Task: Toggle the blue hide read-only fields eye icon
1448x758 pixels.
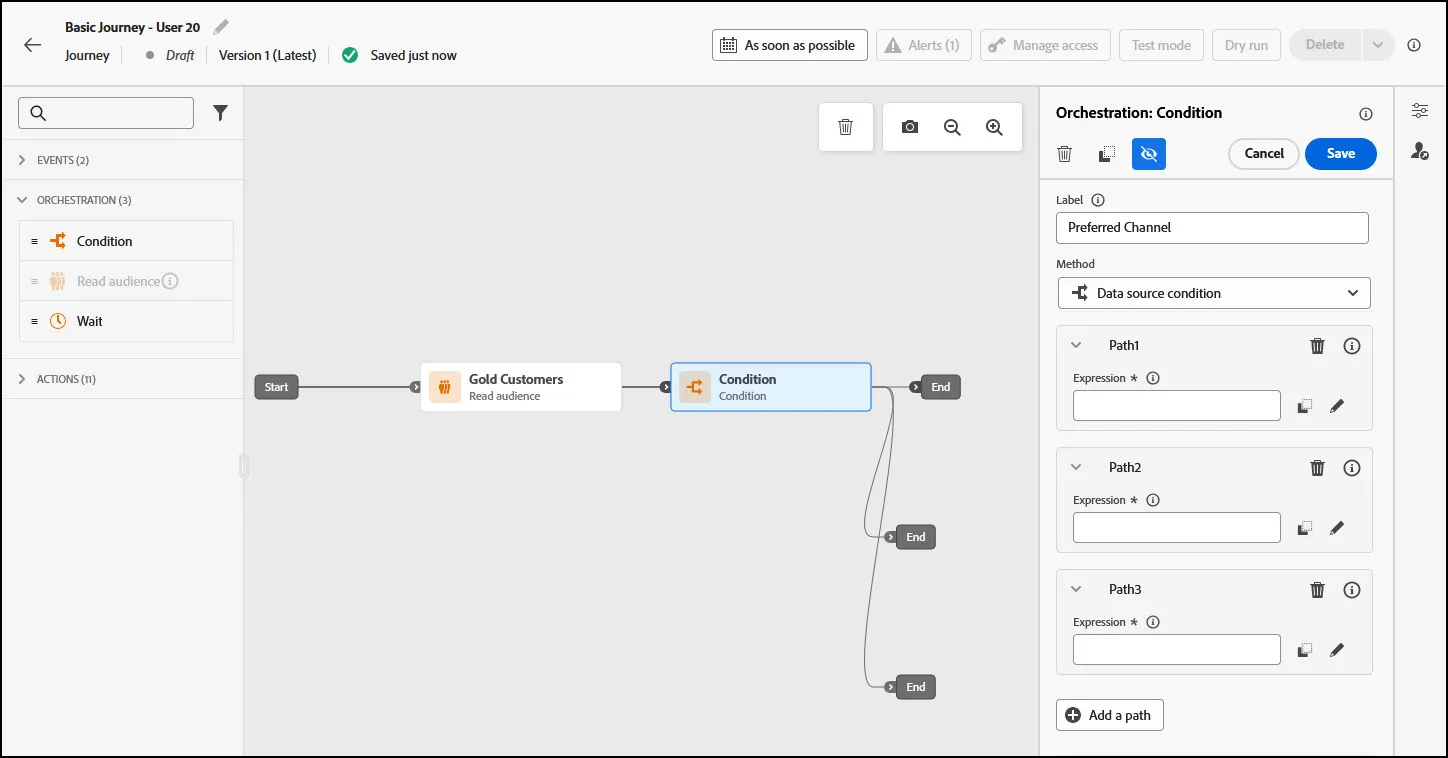Action: (x=1149, y=154)
